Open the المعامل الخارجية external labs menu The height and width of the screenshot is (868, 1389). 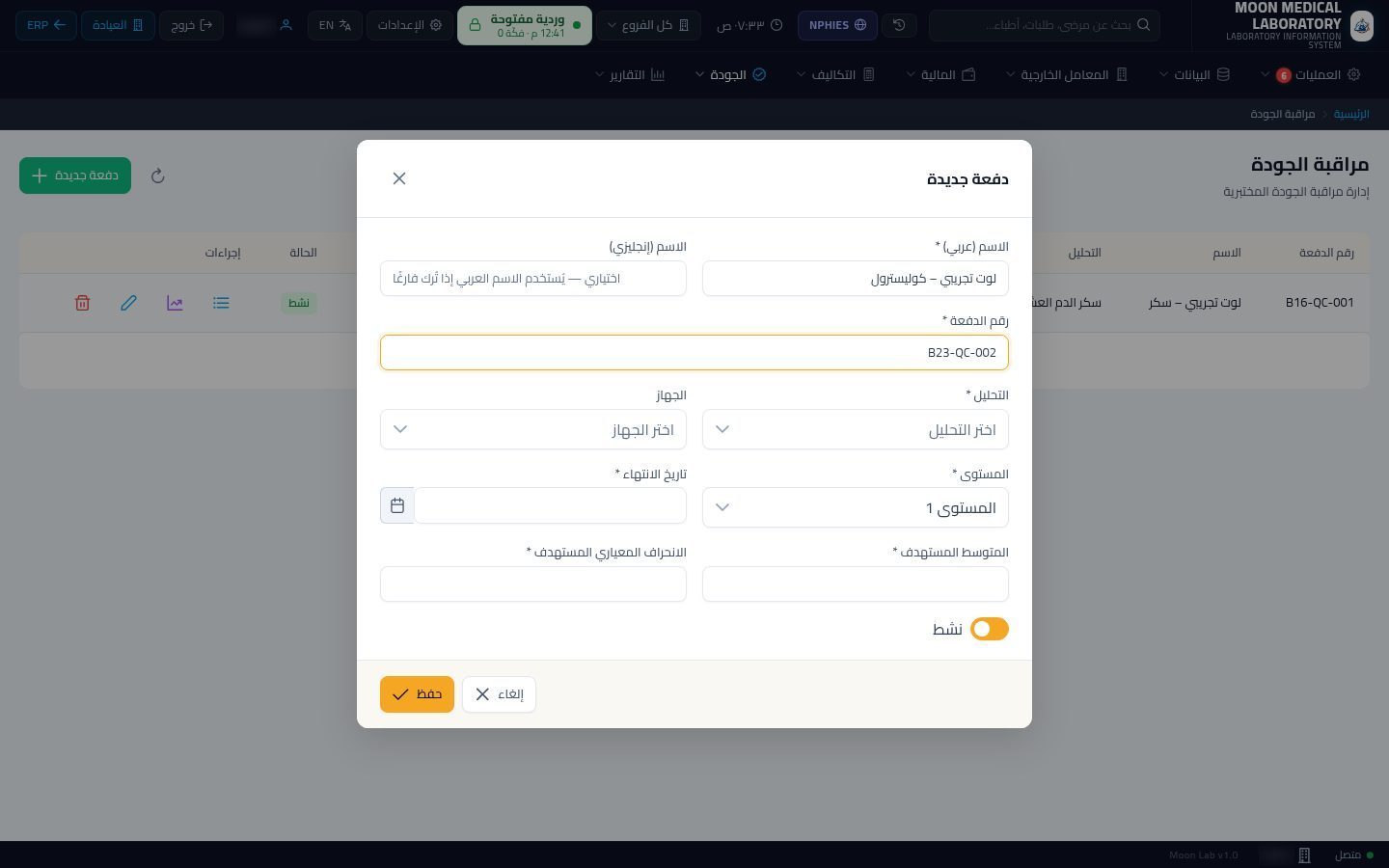[1066, 74]
